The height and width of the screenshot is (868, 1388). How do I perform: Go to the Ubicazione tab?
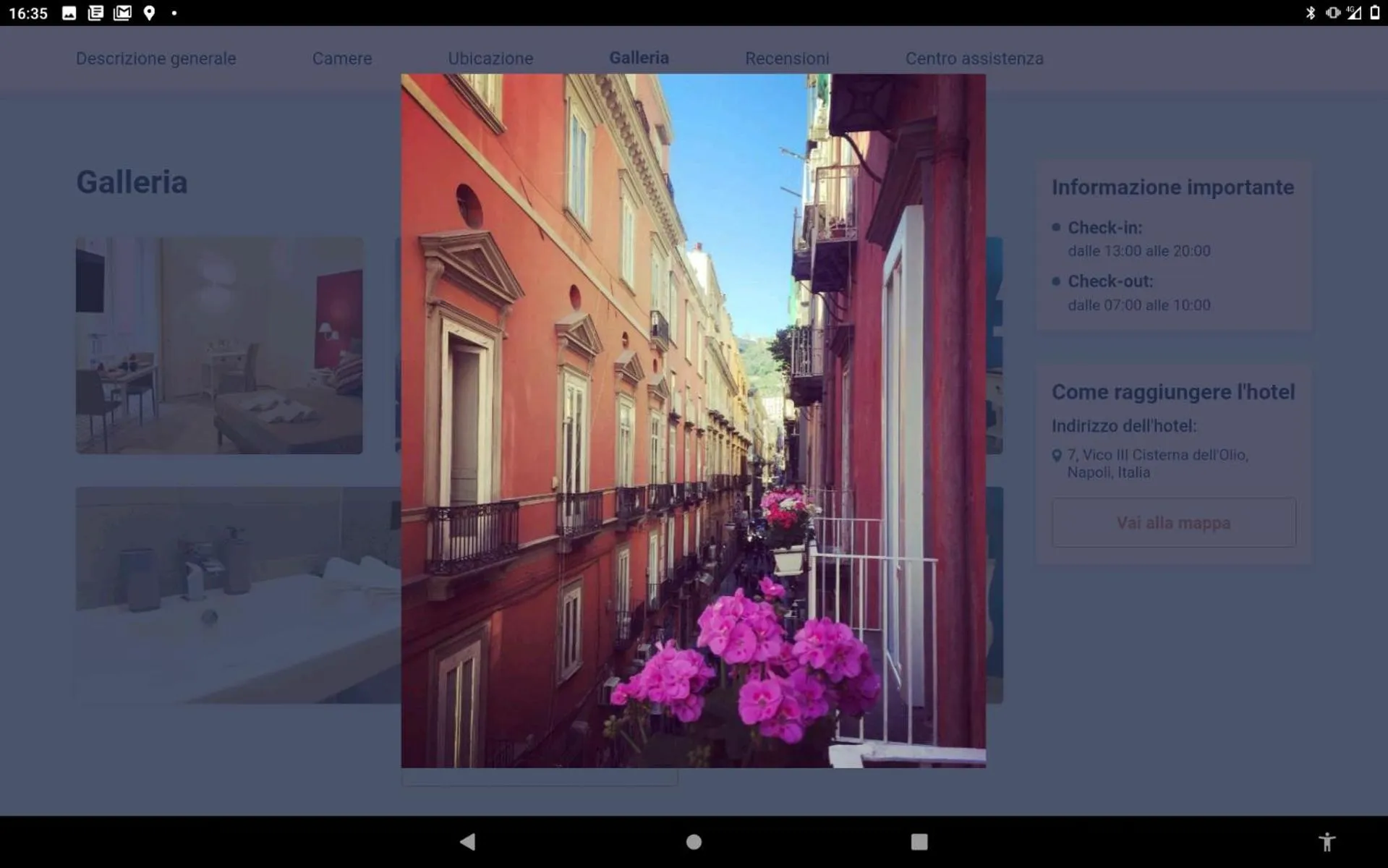point(490,59)
